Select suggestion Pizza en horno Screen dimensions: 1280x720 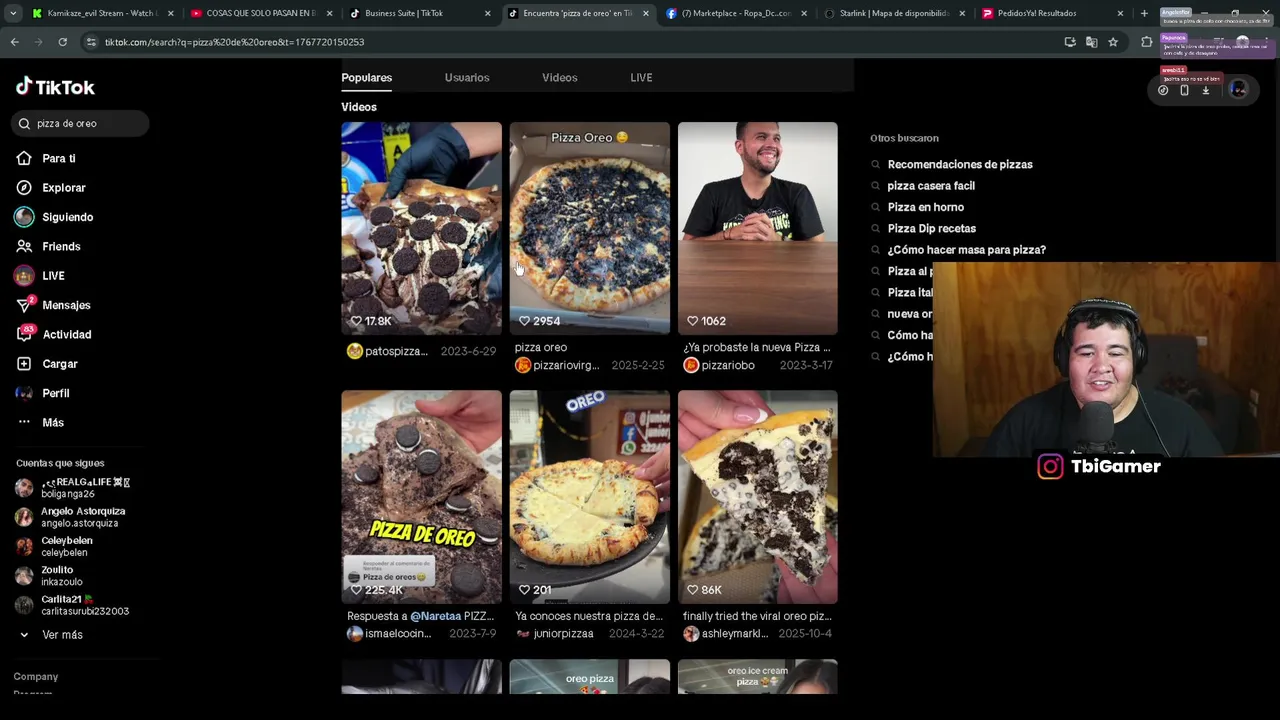coord(926,207)
